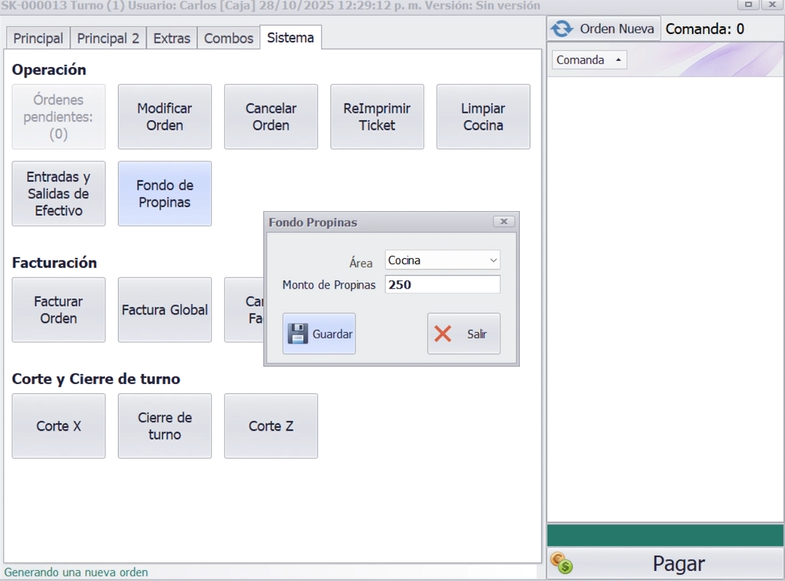Open Entradas y Salidas de Efectivo
Image resolution: width=785 pixels, height=581 pixels.
click(58, 194)
